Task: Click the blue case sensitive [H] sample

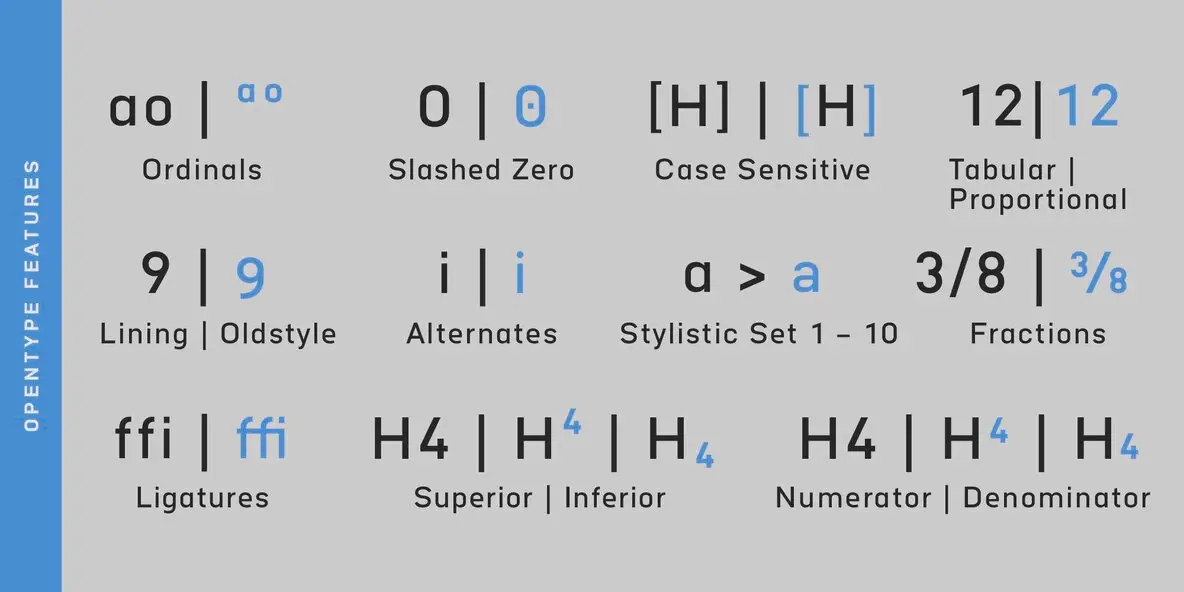Action: click(x=836, y=109)
